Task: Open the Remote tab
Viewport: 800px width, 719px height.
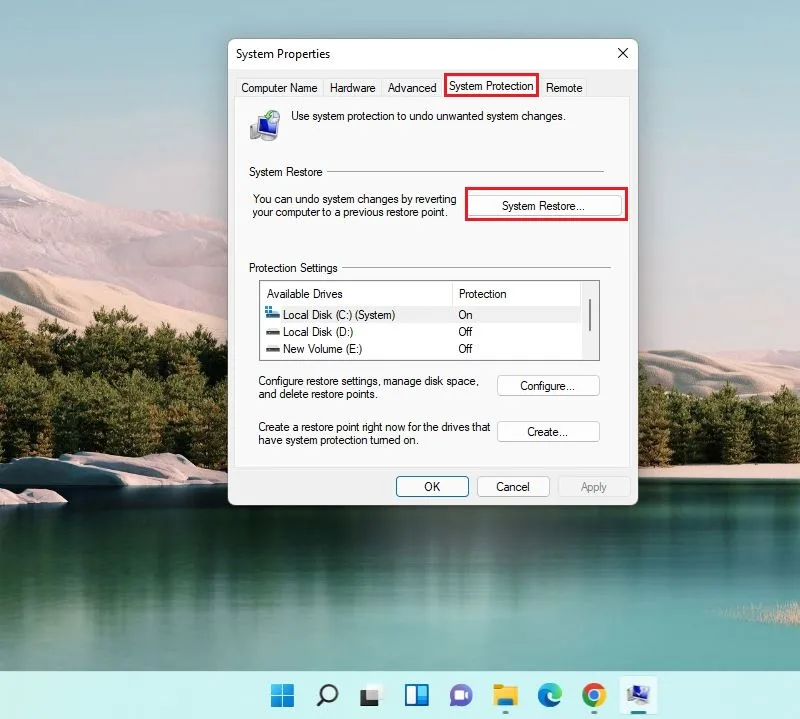Action: click(564, 88)
